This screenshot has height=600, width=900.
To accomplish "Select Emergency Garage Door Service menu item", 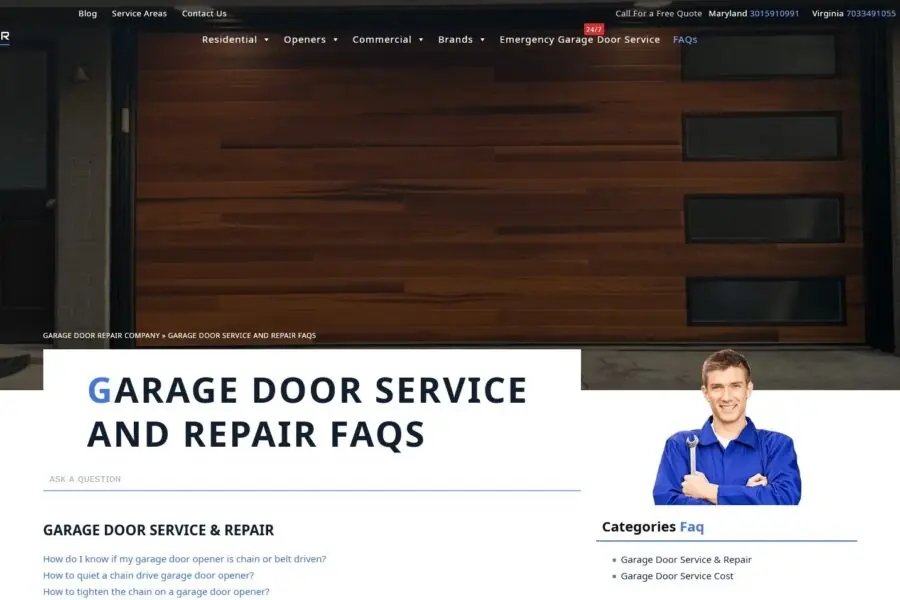I will click(579, 40).
